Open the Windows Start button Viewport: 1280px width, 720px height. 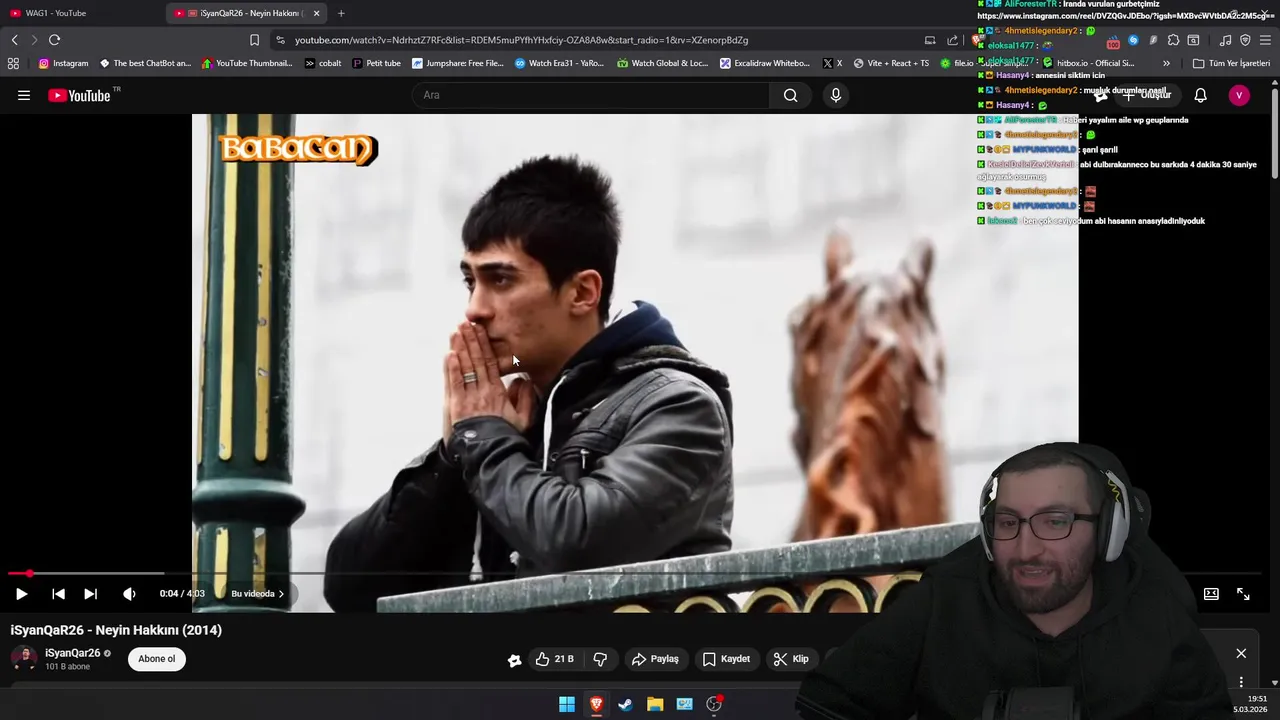click(567, 704)
